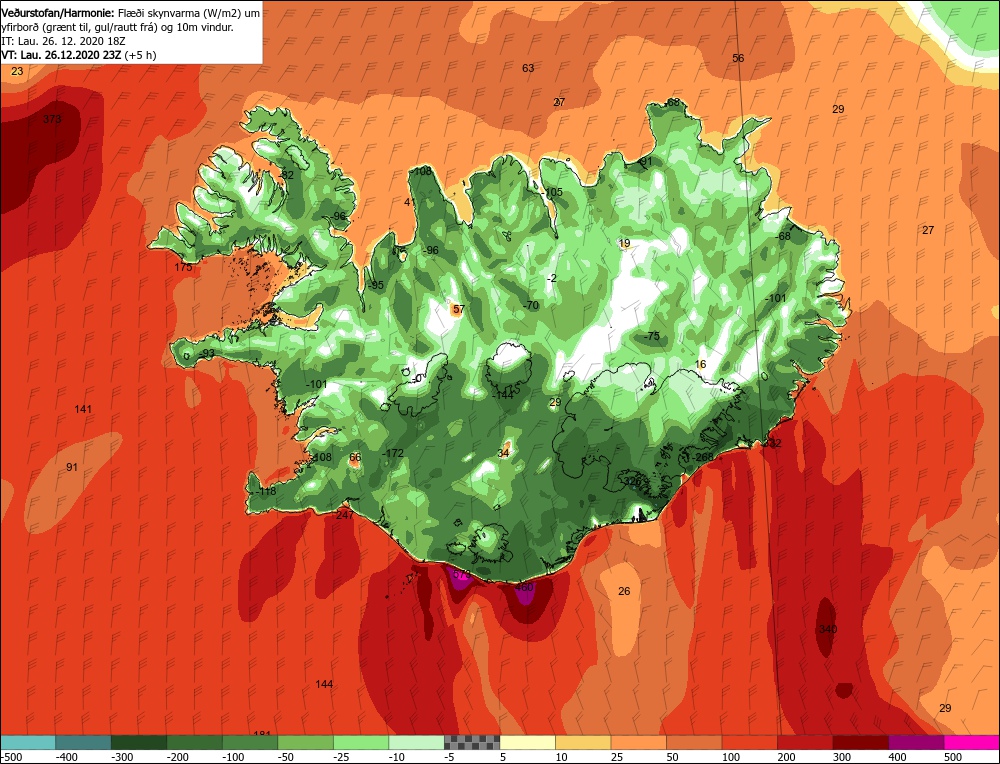Image resolution: width=1000 pixels, height=764 pixels.
Task: Click the value '26' off the south coast
Action: 624,591
